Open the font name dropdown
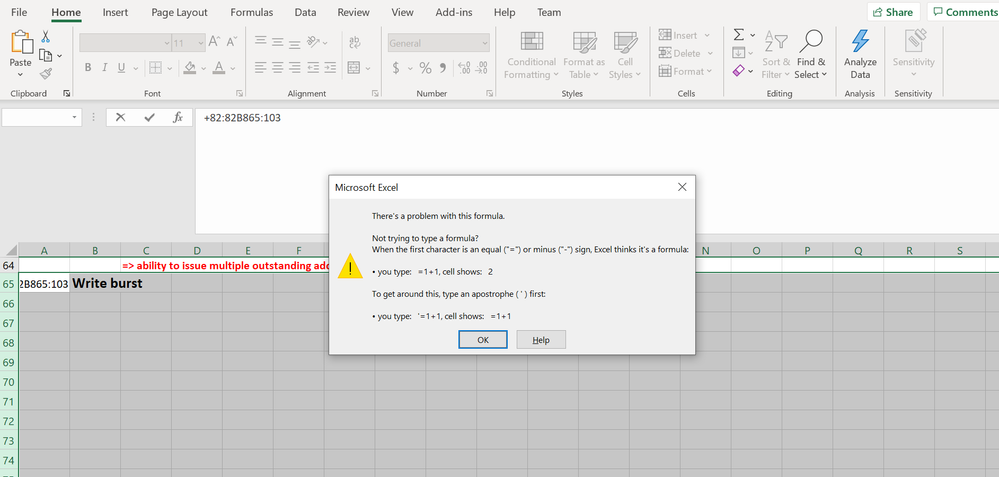The image size is (999, 477). coord(167,43)
